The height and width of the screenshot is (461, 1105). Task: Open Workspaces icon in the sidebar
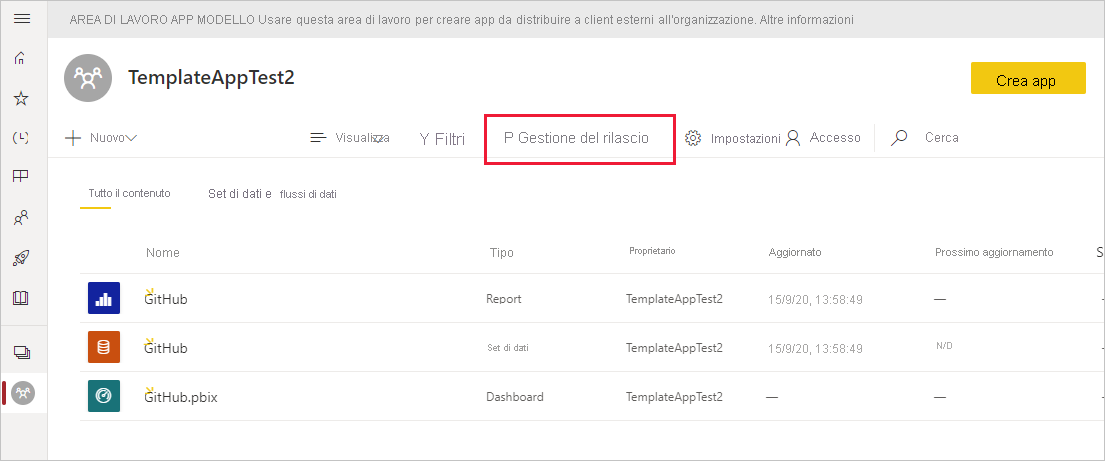click(x=22, y=352)
